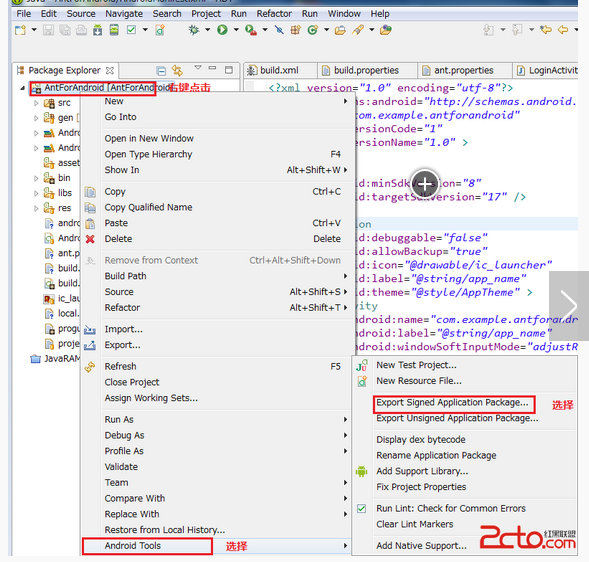
Task: Click Fix Project Properties
Action: pos(421,486)
